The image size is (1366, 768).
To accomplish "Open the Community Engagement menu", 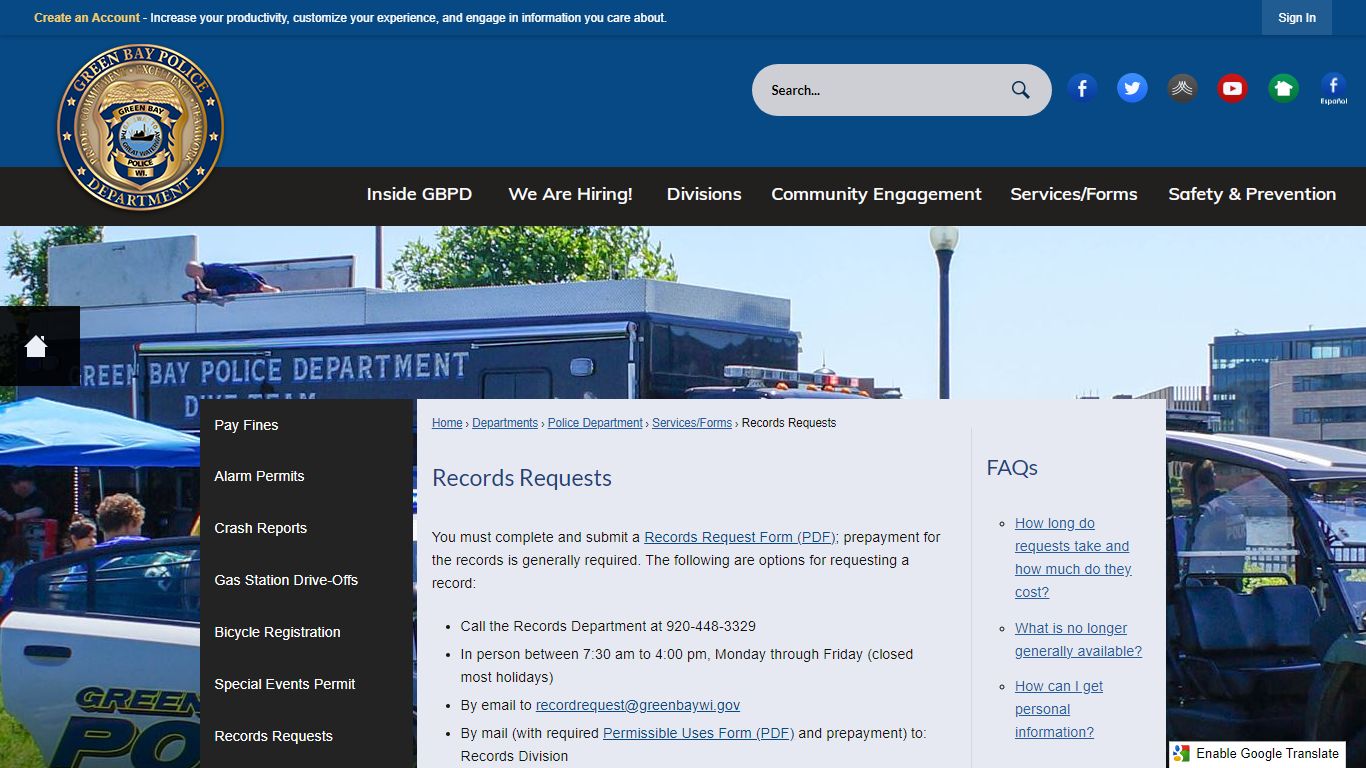I will (876, 194).
